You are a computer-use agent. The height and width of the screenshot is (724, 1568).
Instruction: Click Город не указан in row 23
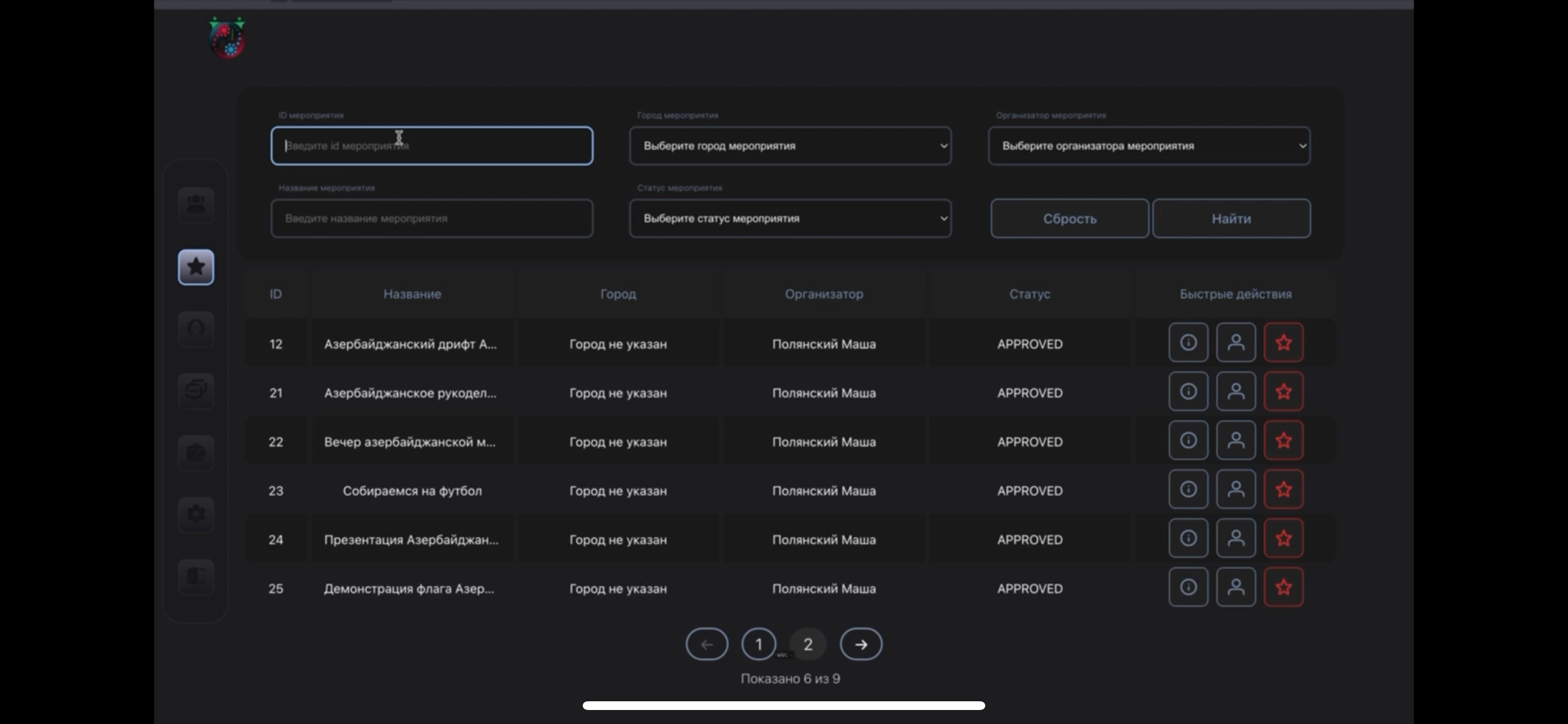(618, 491)
